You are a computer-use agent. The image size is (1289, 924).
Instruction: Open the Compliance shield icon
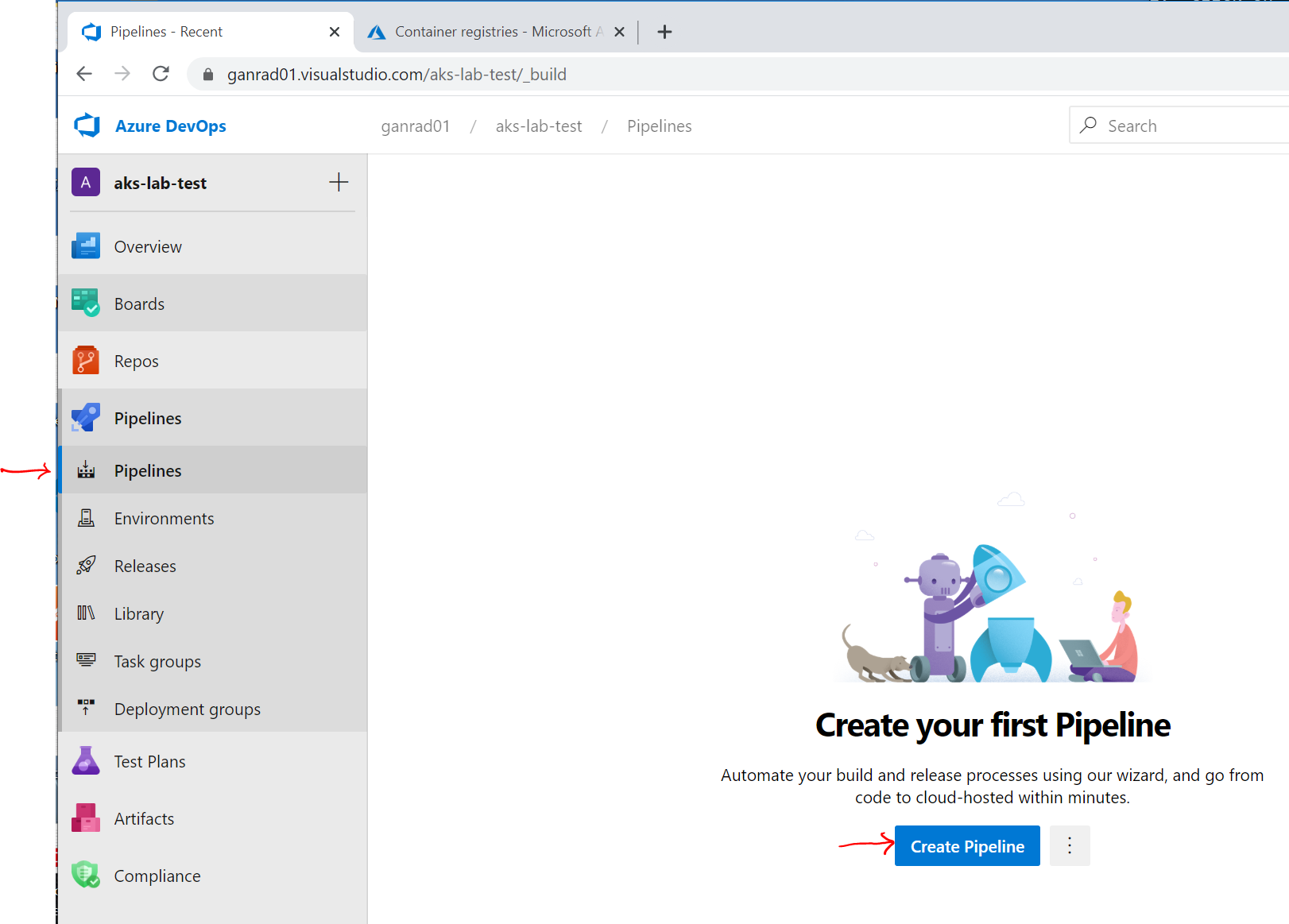86,875
